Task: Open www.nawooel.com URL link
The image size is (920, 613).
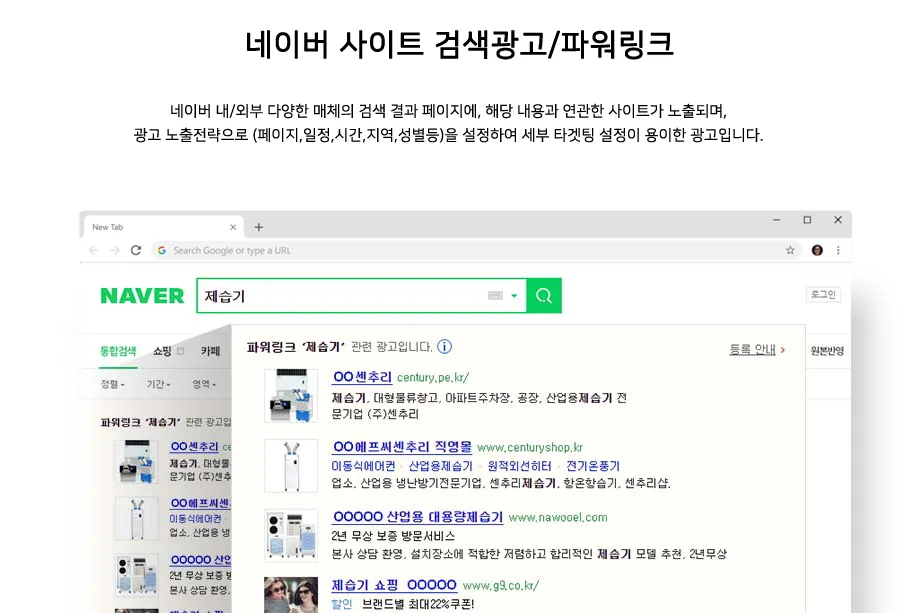Action: coord(558,517)
